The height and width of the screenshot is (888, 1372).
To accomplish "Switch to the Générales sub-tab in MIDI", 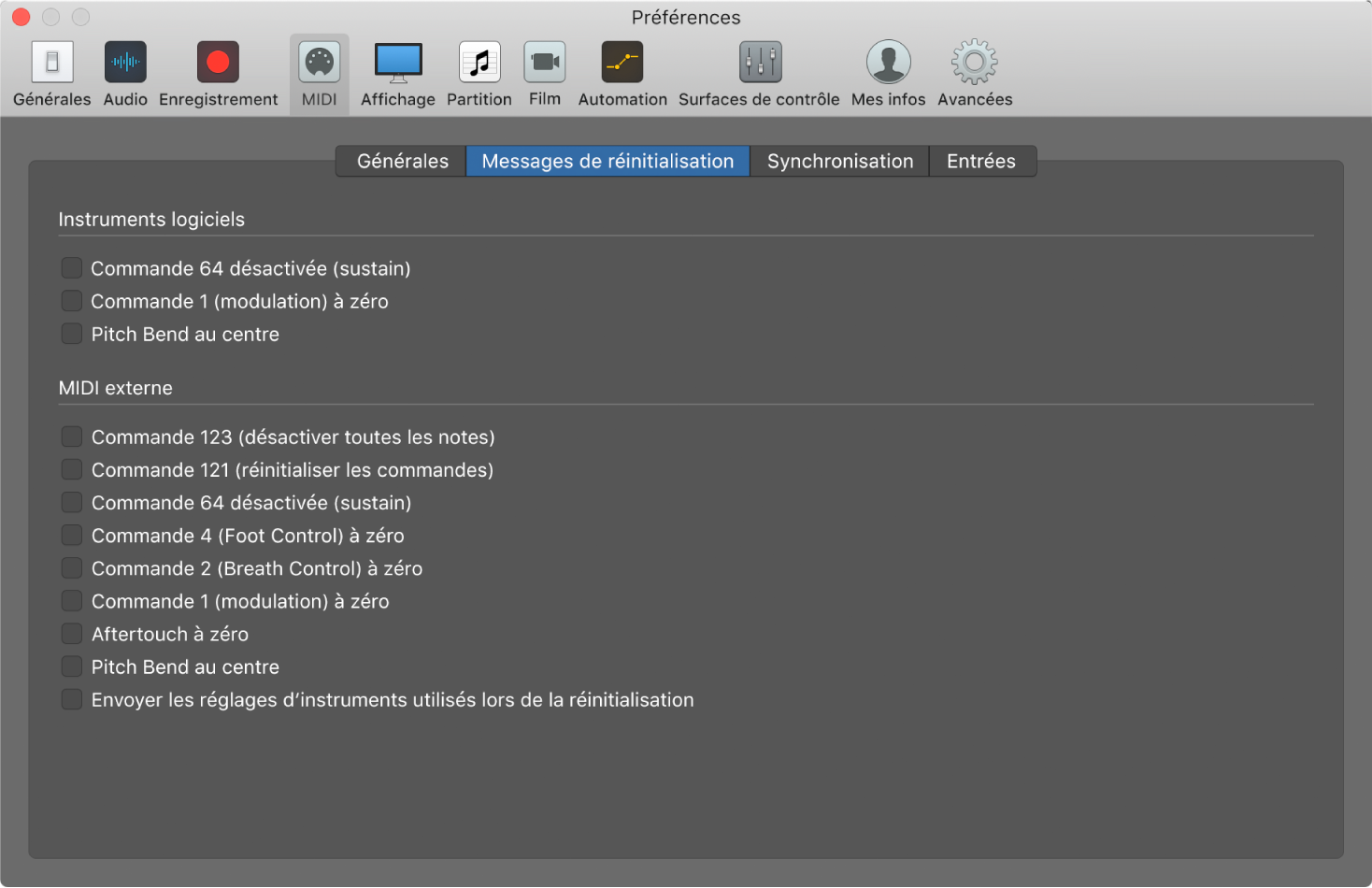I will [402, 161].
